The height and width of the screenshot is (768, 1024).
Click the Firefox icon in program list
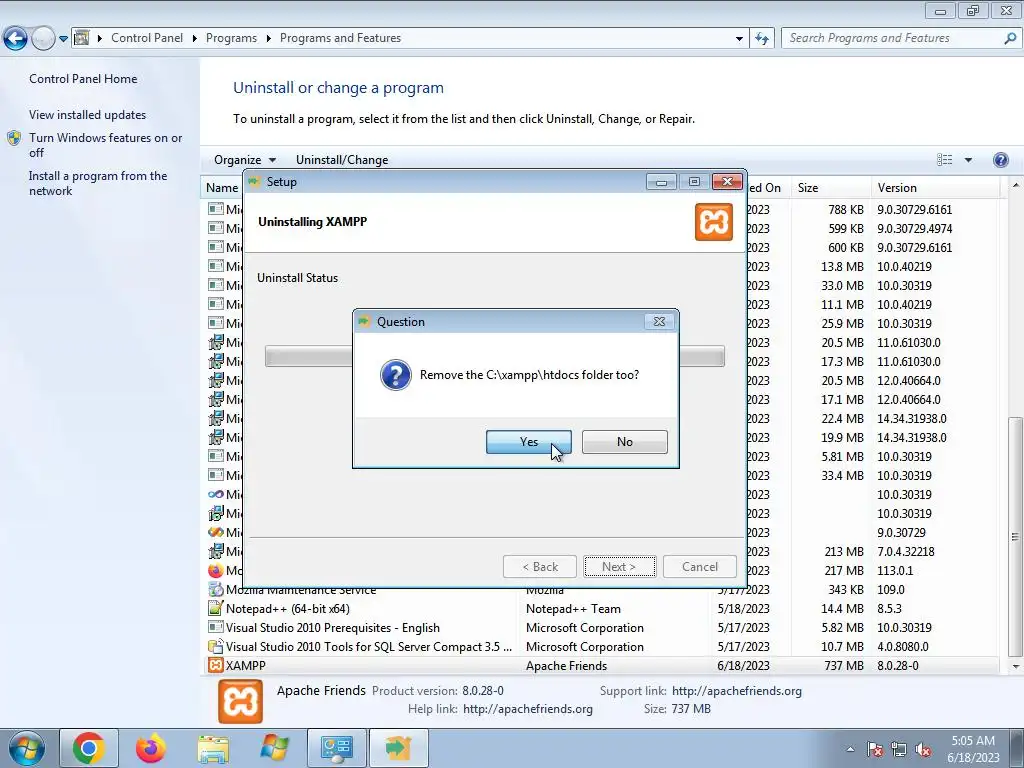point(216,570)
